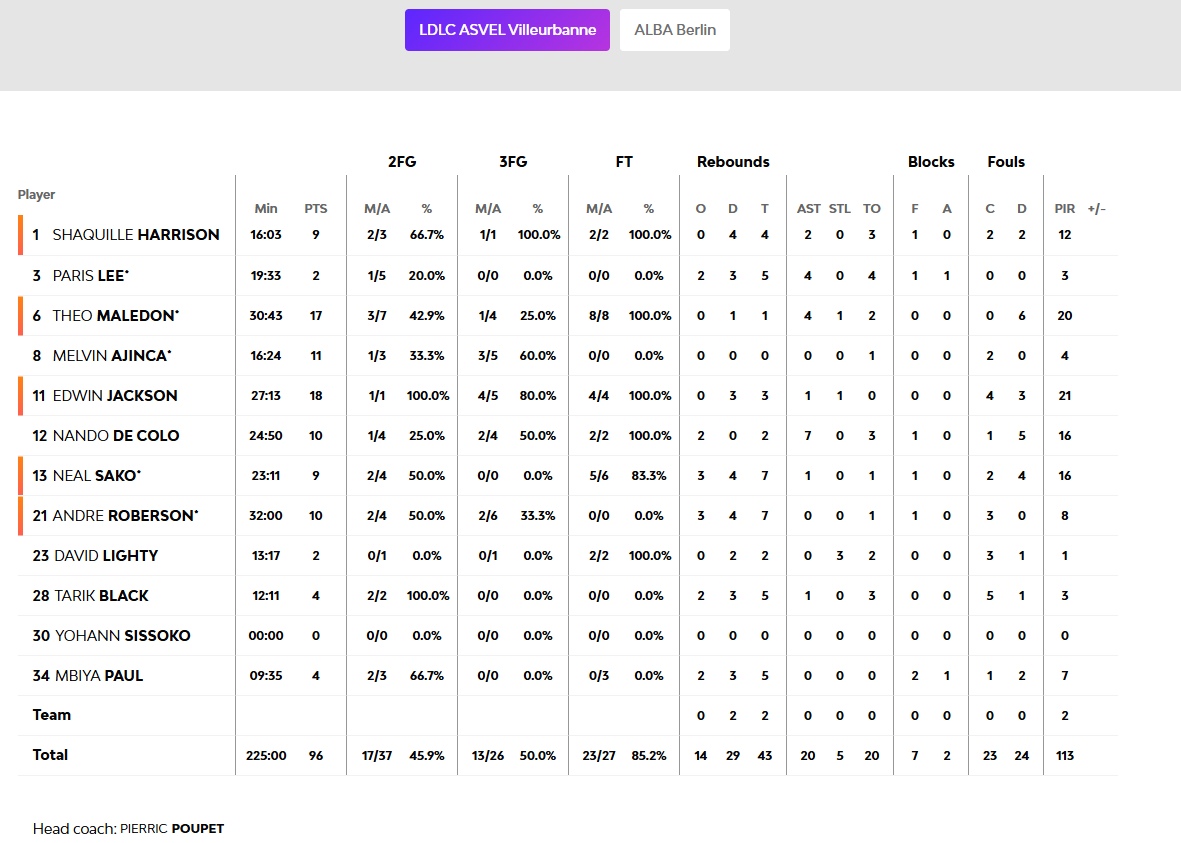Click head coach Pierric Poupet's name
This screenshot has height=843, width=1181.
click(x=172, y=829)
